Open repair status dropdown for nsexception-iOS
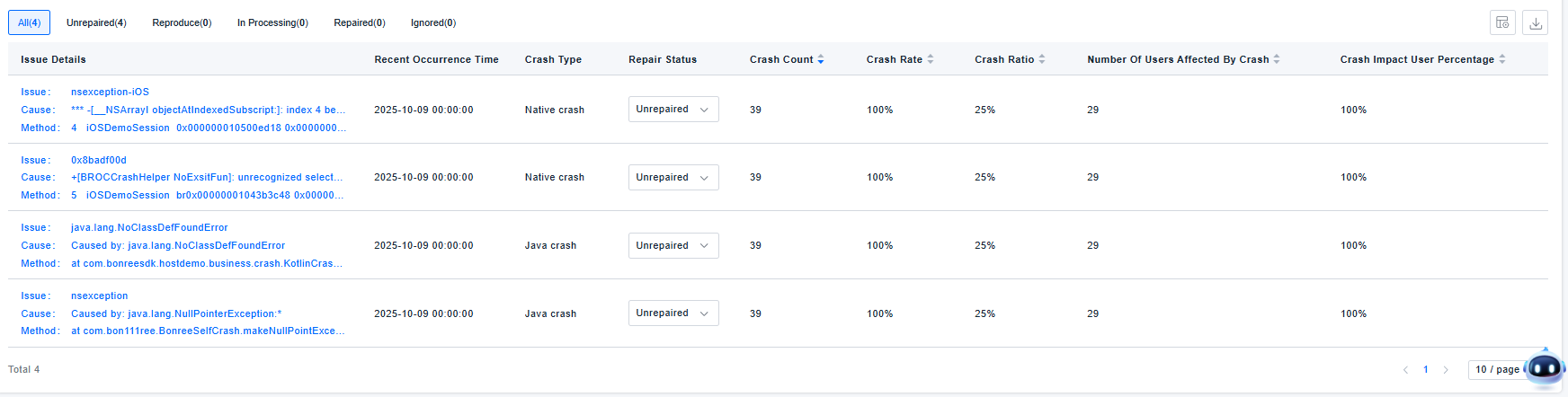The width and height of the screenshot is (1568, 397). click(673, 110)
